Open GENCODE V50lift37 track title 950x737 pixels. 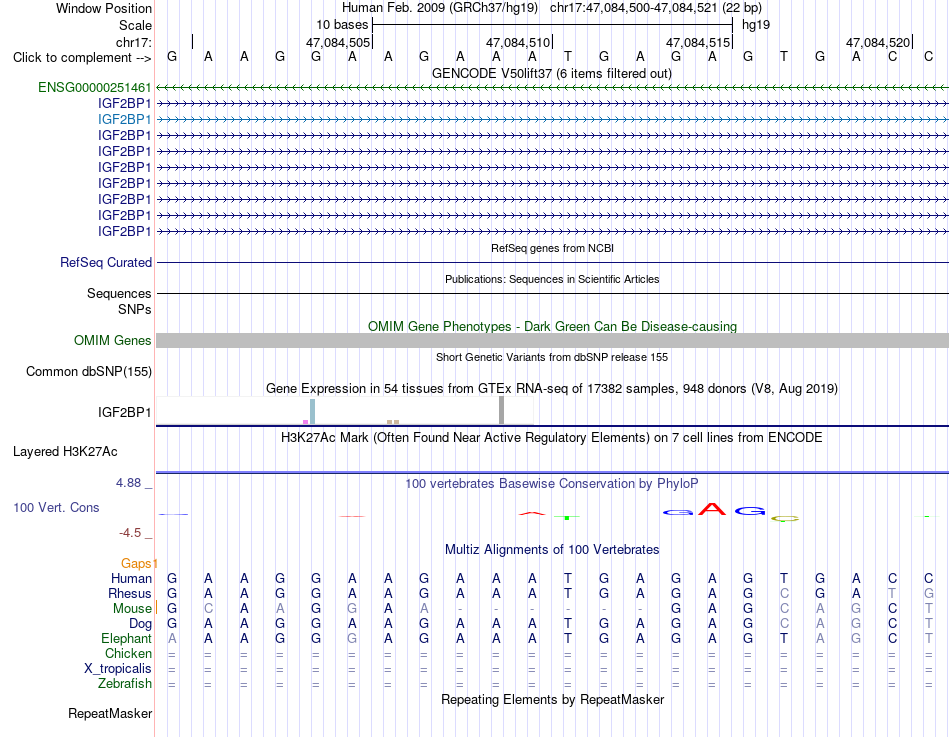tap(551, 73)
